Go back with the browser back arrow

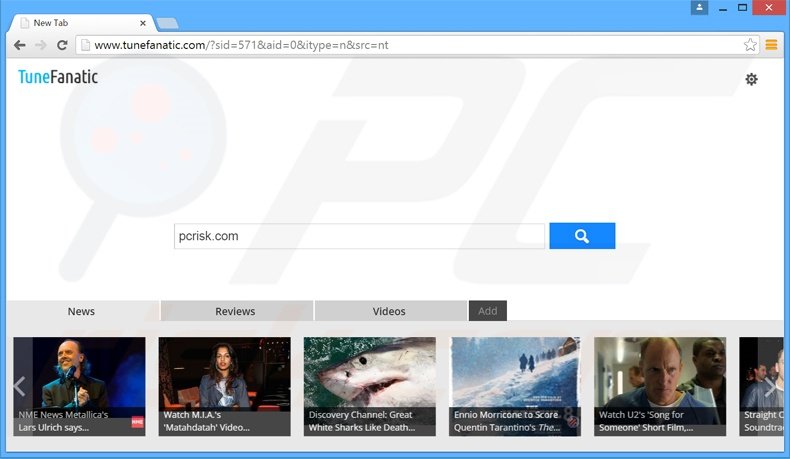point(20,45)
